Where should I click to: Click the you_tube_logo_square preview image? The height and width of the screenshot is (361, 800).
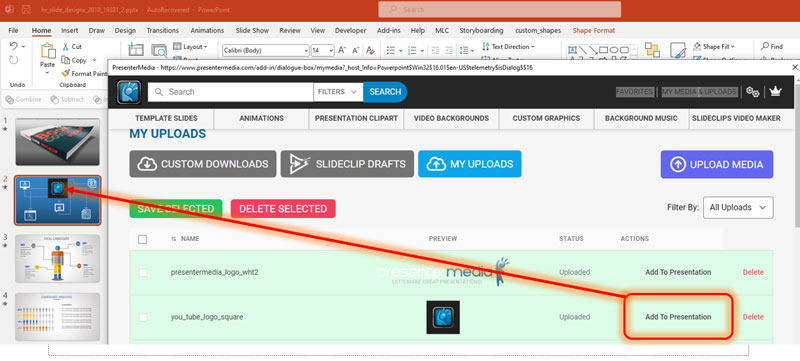[x=443, y=317]
